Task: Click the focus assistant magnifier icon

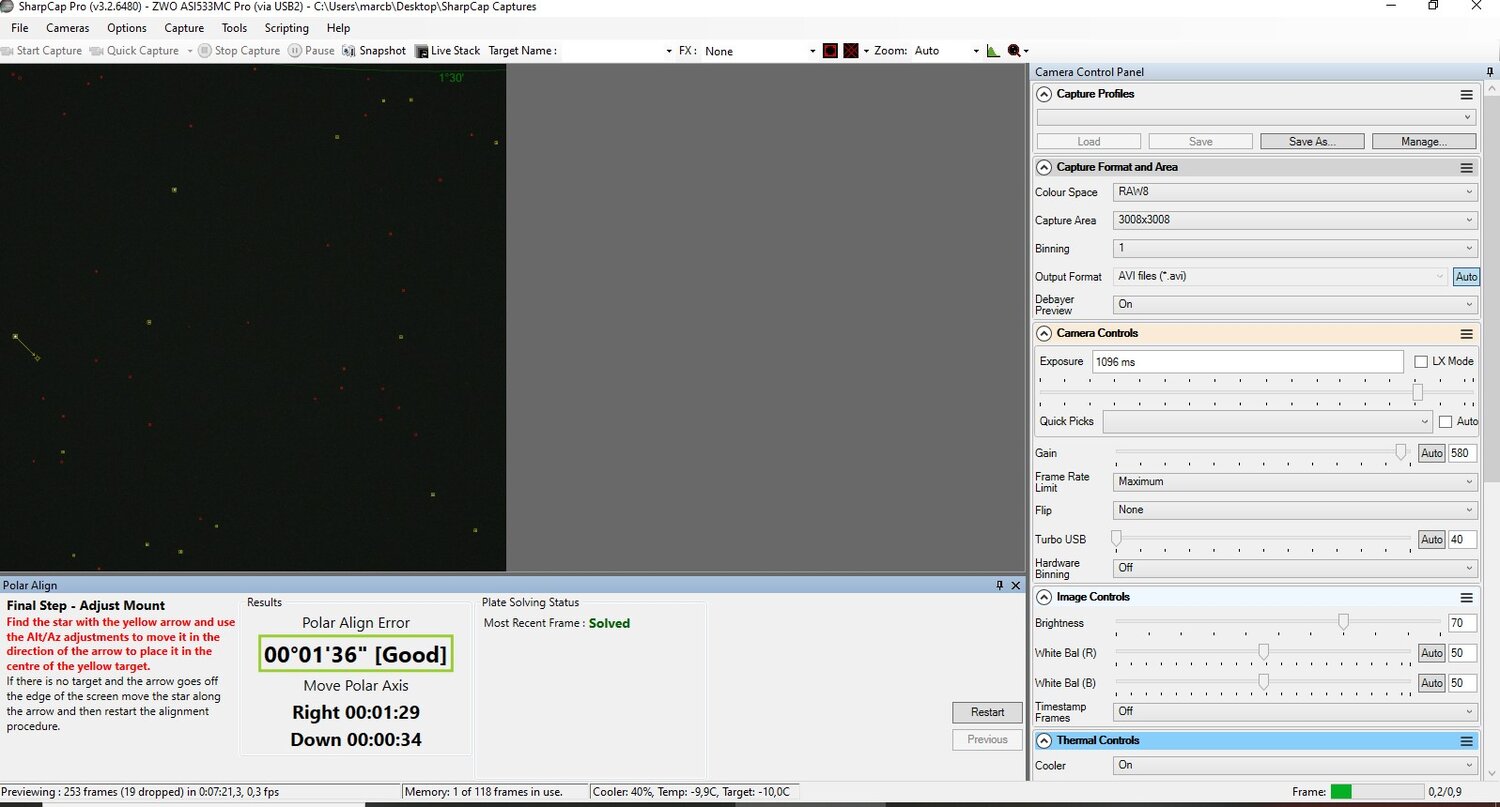Action: click(x=1015, y=51)
